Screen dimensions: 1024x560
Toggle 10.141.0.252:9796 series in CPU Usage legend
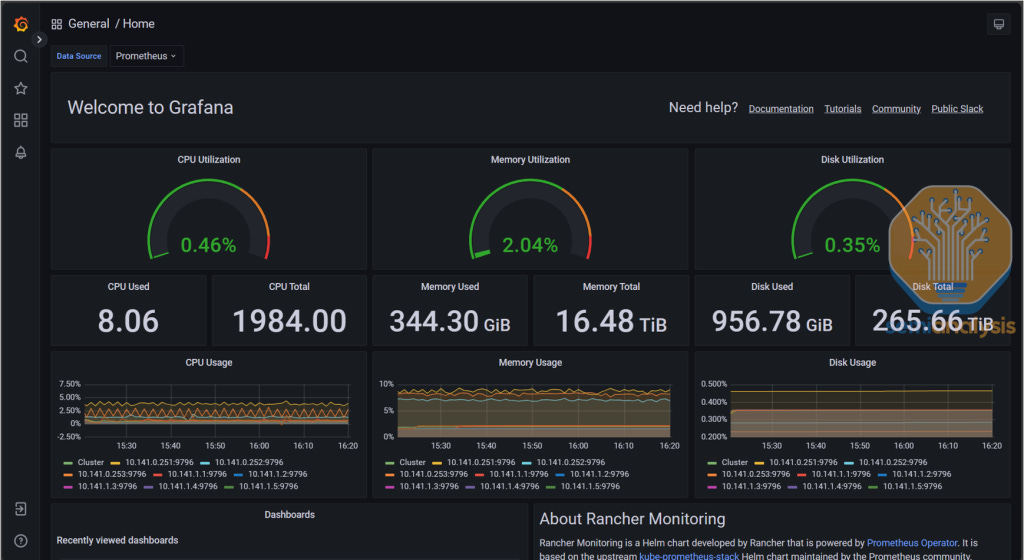click(249, 463)
